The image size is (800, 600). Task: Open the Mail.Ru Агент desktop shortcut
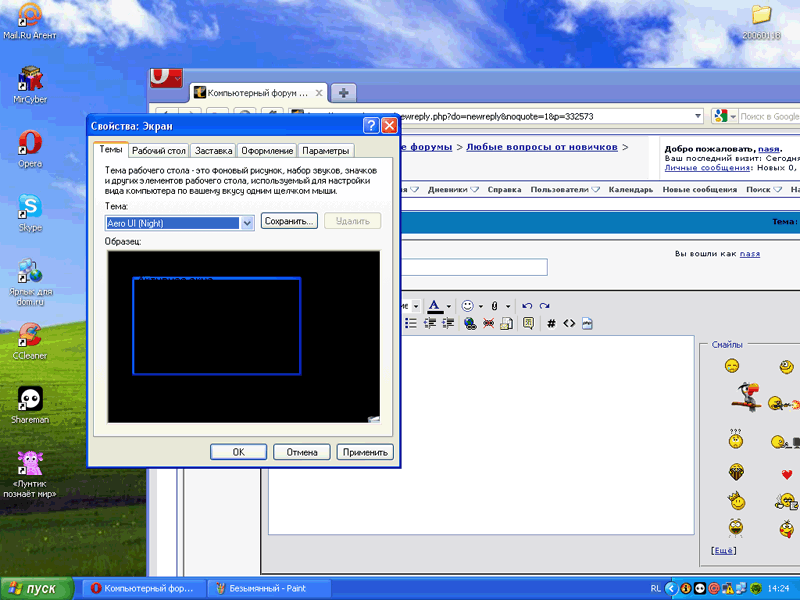click(x=30, y=20)
